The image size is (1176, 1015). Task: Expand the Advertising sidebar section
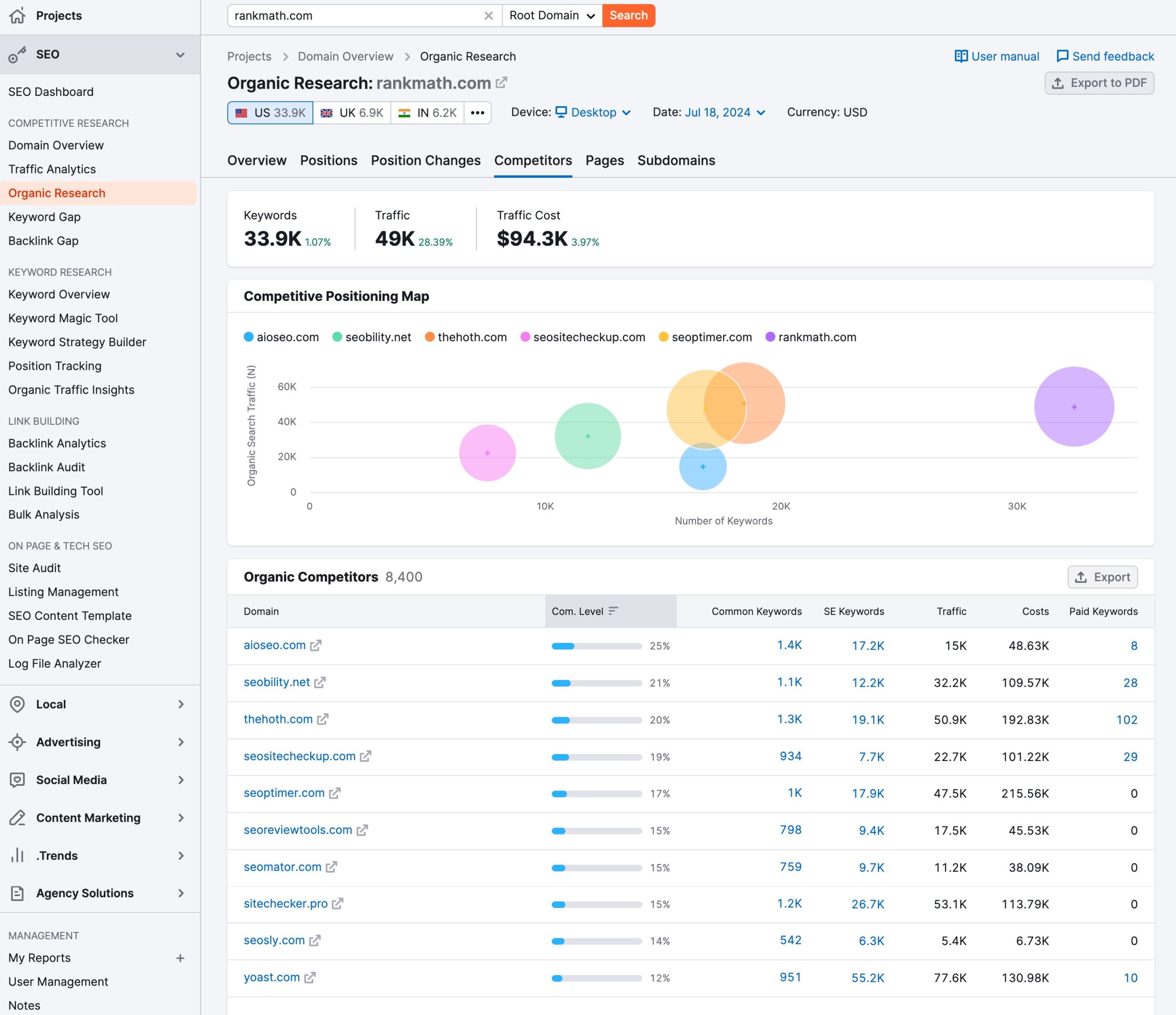181,742
